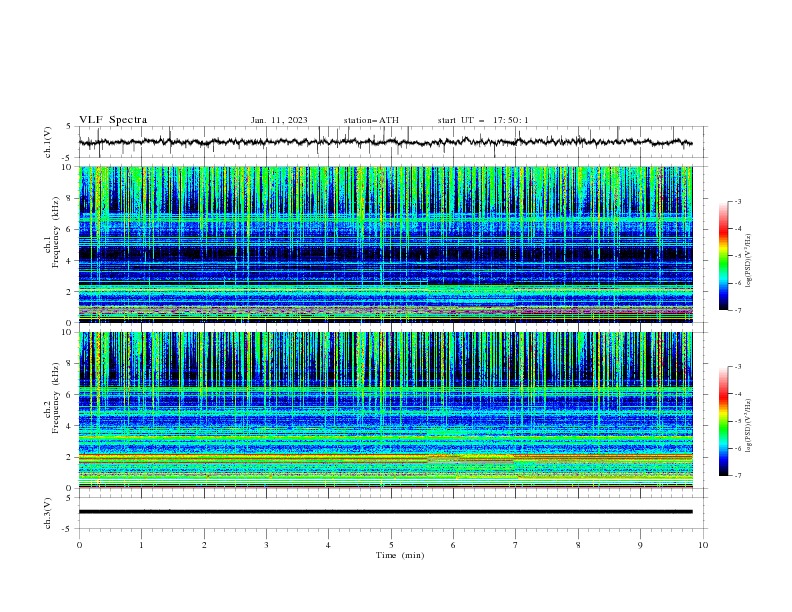The image size is (792, 612).
Task: Click time axis tick label "7"
Action: click(x=516, y=545)
